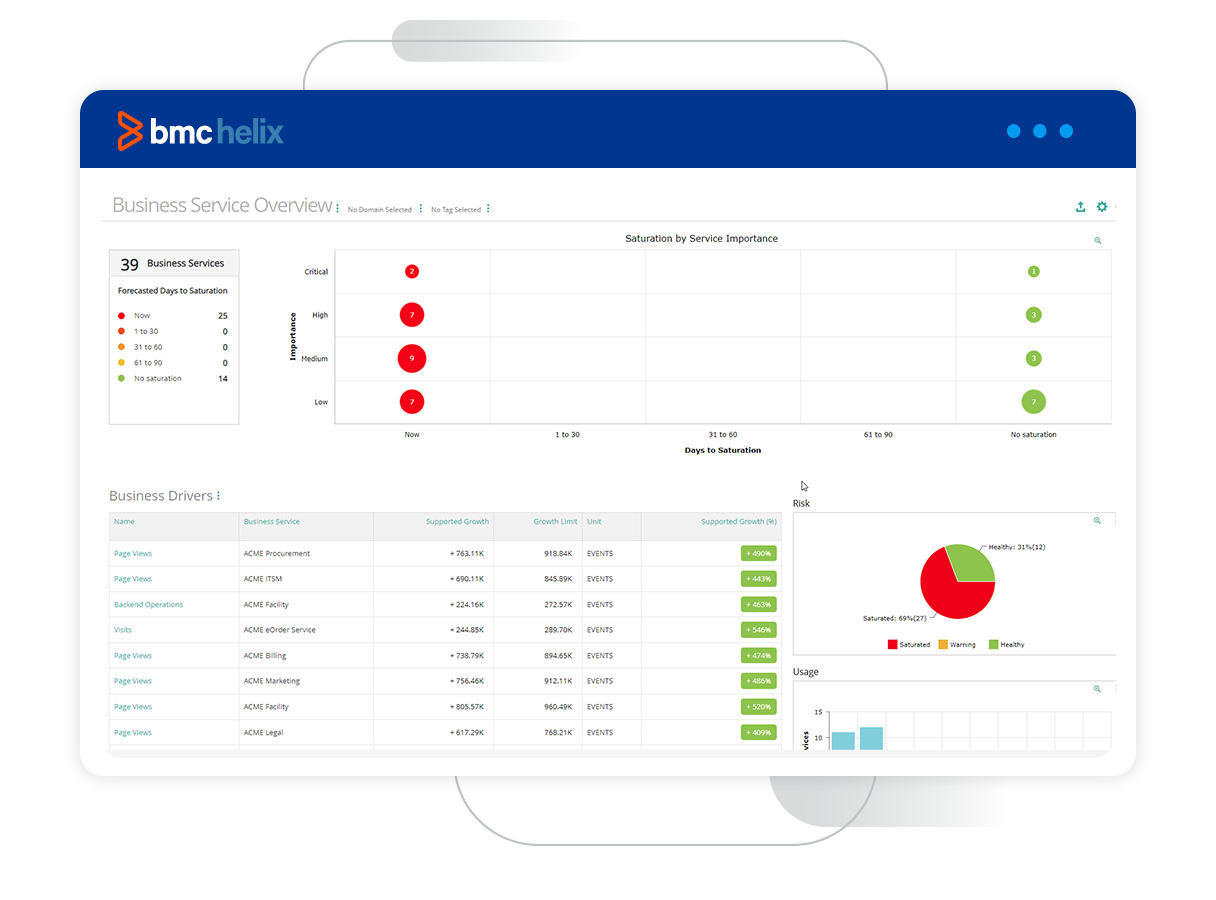Screen dimensions: 1216x900
Task: Open the Backend Operations link
Action: [x=148, y=605]
